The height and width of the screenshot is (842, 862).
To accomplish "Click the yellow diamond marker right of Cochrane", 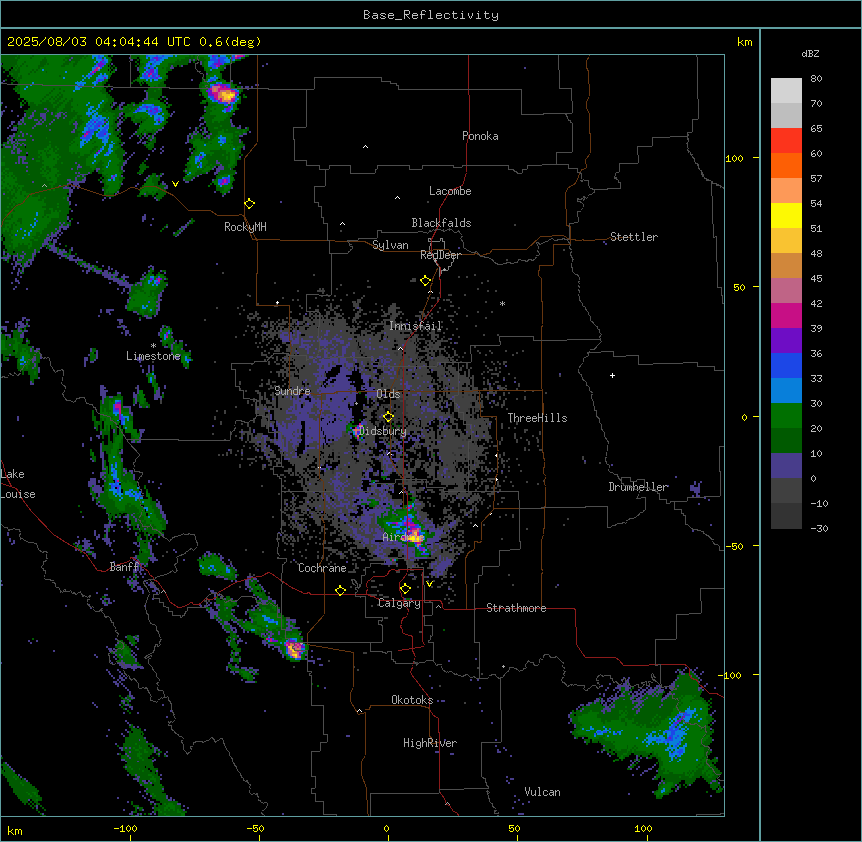I will tap(340, 590).
